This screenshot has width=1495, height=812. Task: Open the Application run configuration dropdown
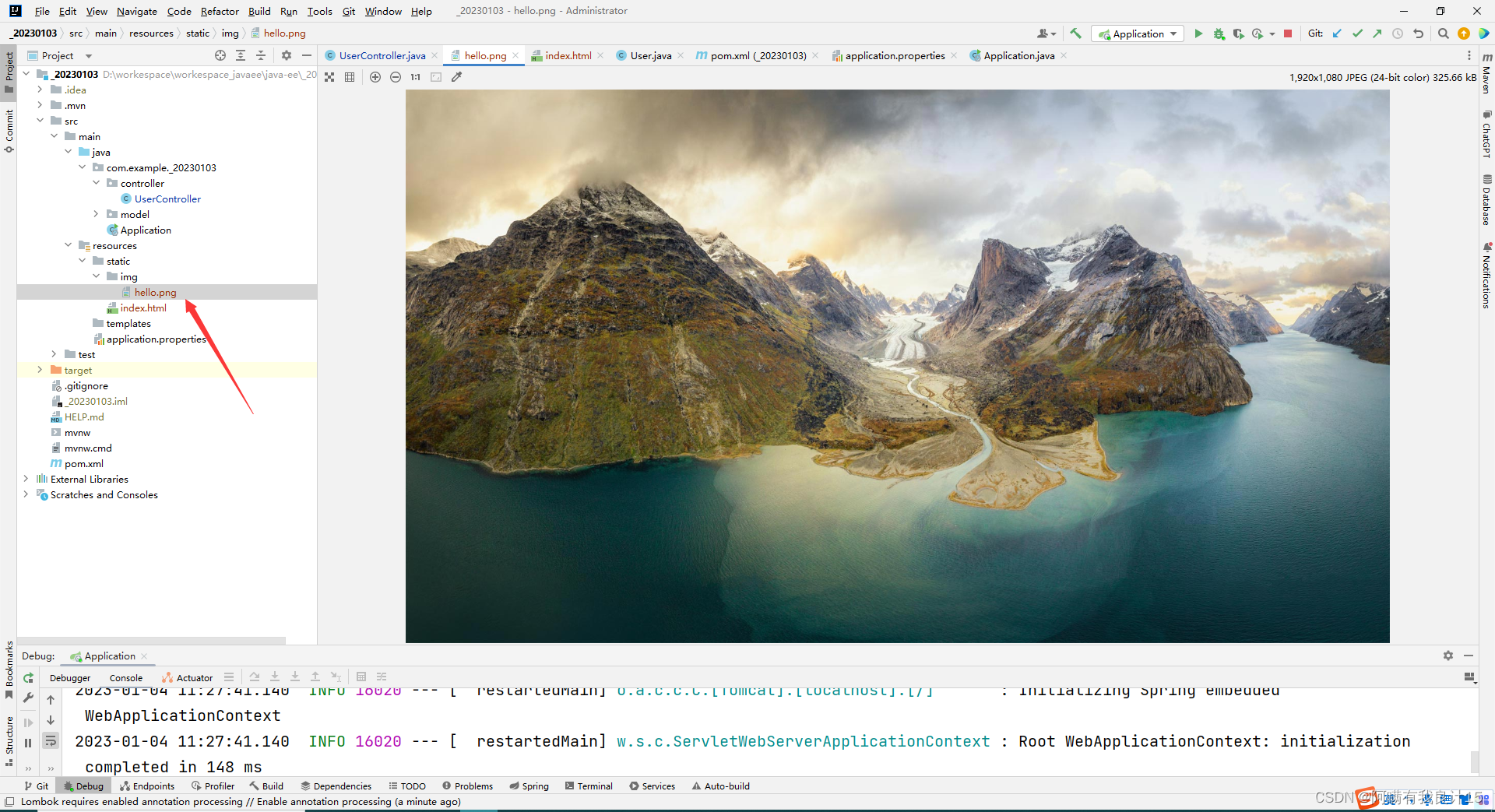1138,33
